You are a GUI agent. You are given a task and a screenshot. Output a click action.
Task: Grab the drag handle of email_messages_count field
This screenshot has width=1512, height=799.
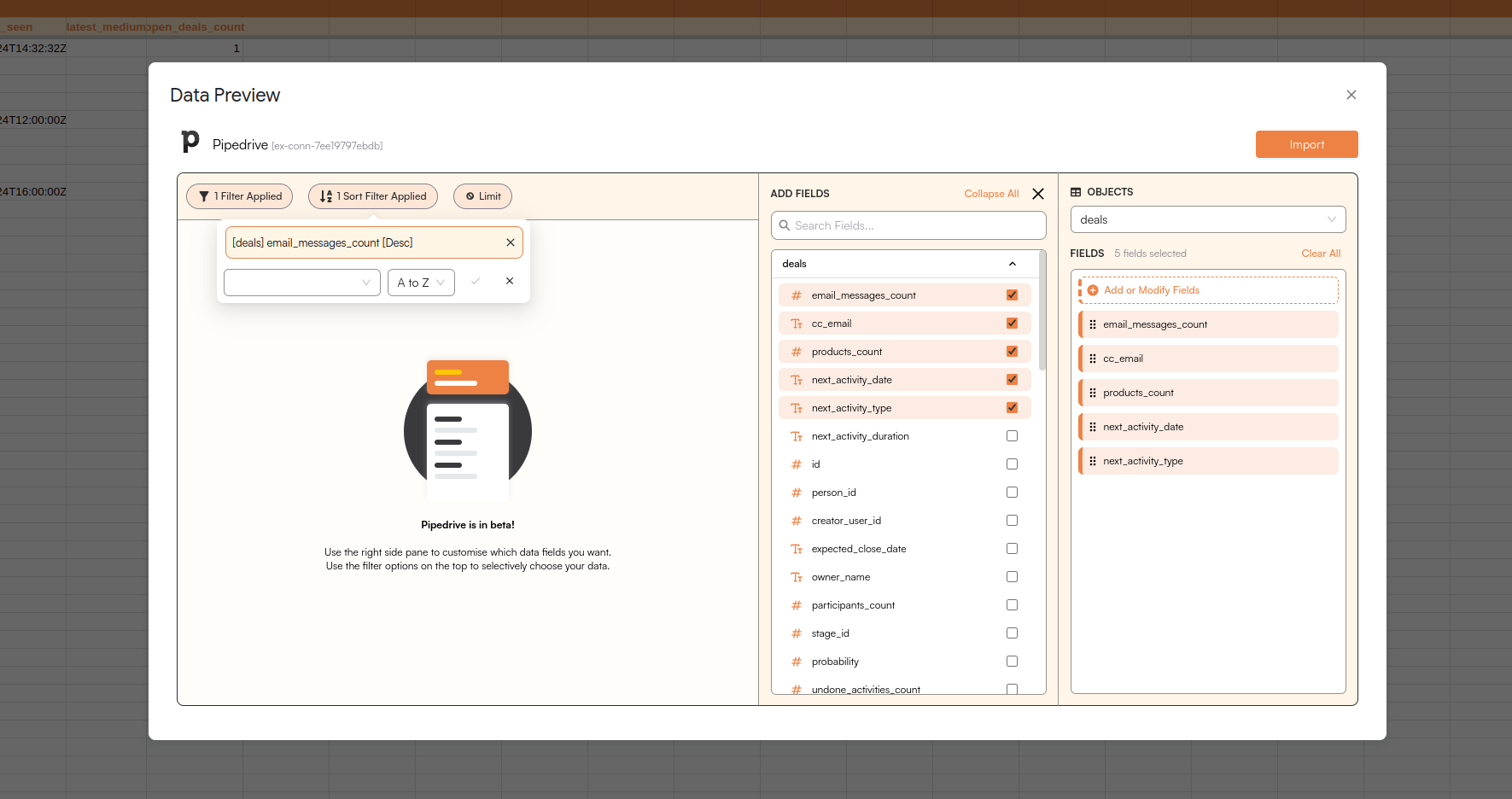pyautogui.click(x=1093, y=324)
